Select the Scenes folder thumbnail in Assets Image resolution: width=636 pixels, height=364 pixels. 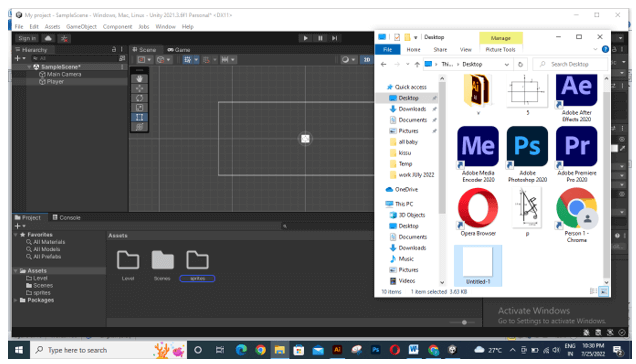point(163,260)
